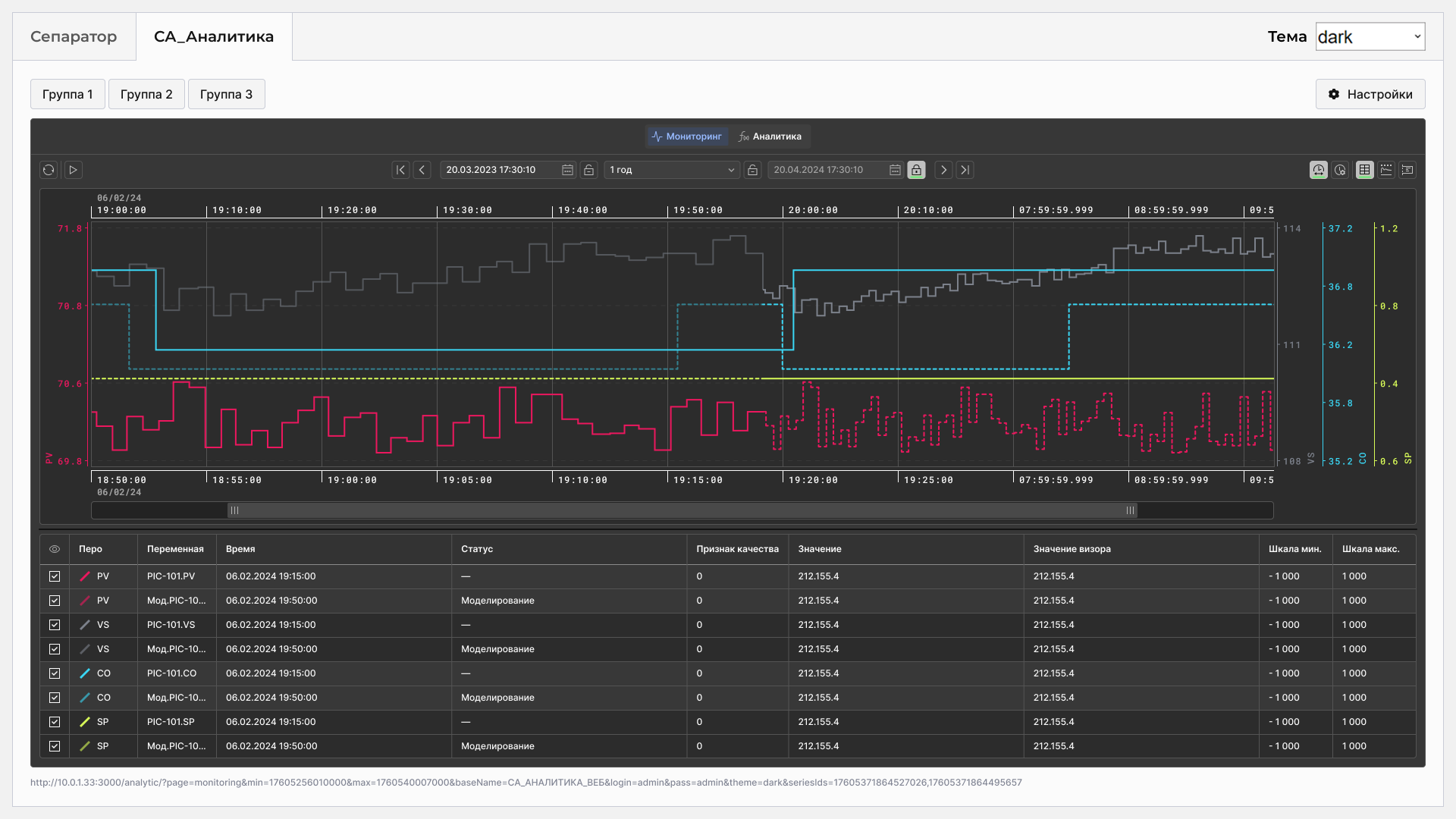The width and height of the screenshot is (1456, 819).
Task: Open the Настройки settings button
Action: click(x=1370, y=94)
